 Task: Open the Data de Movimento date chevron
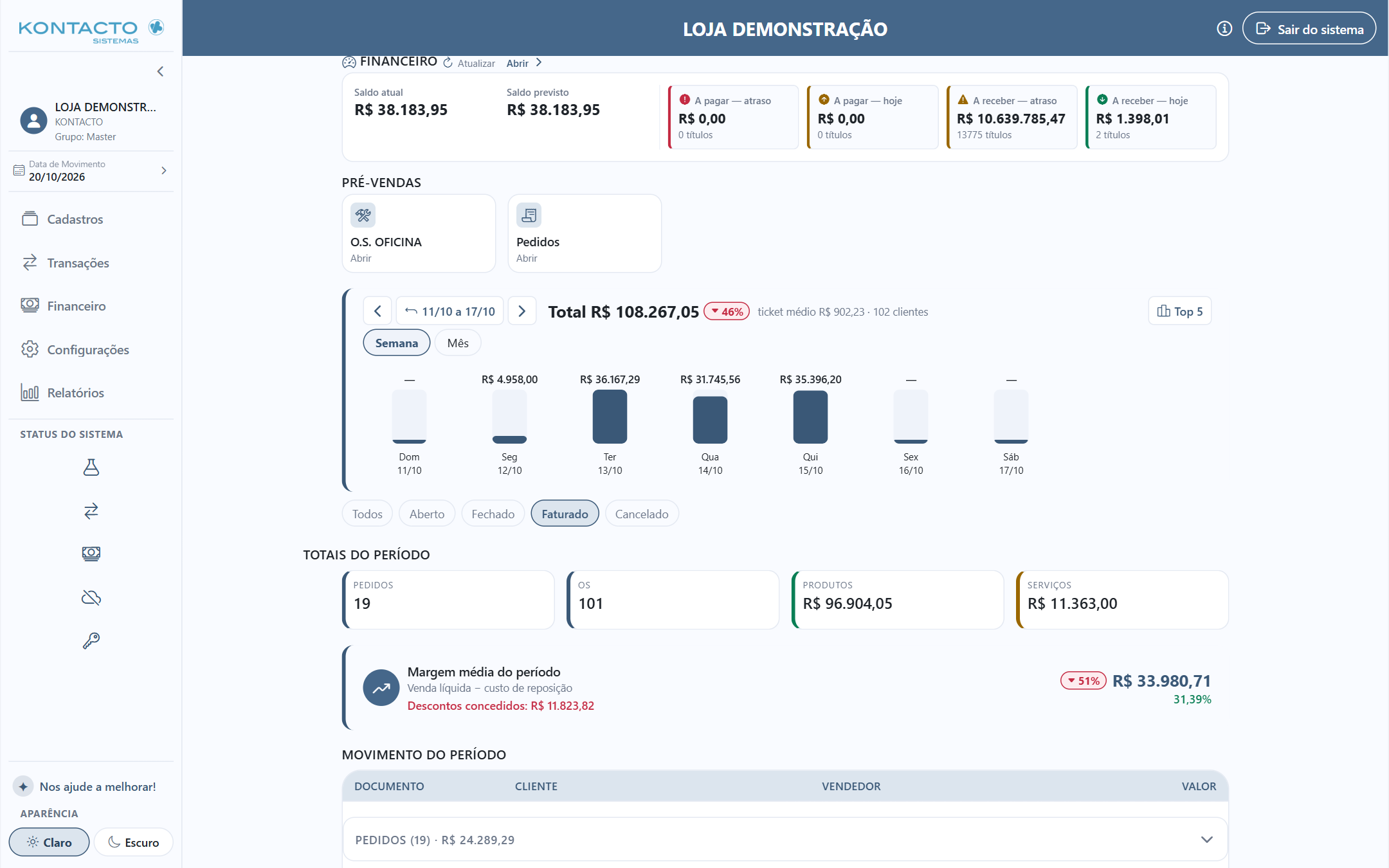click(x=164, y=170)
